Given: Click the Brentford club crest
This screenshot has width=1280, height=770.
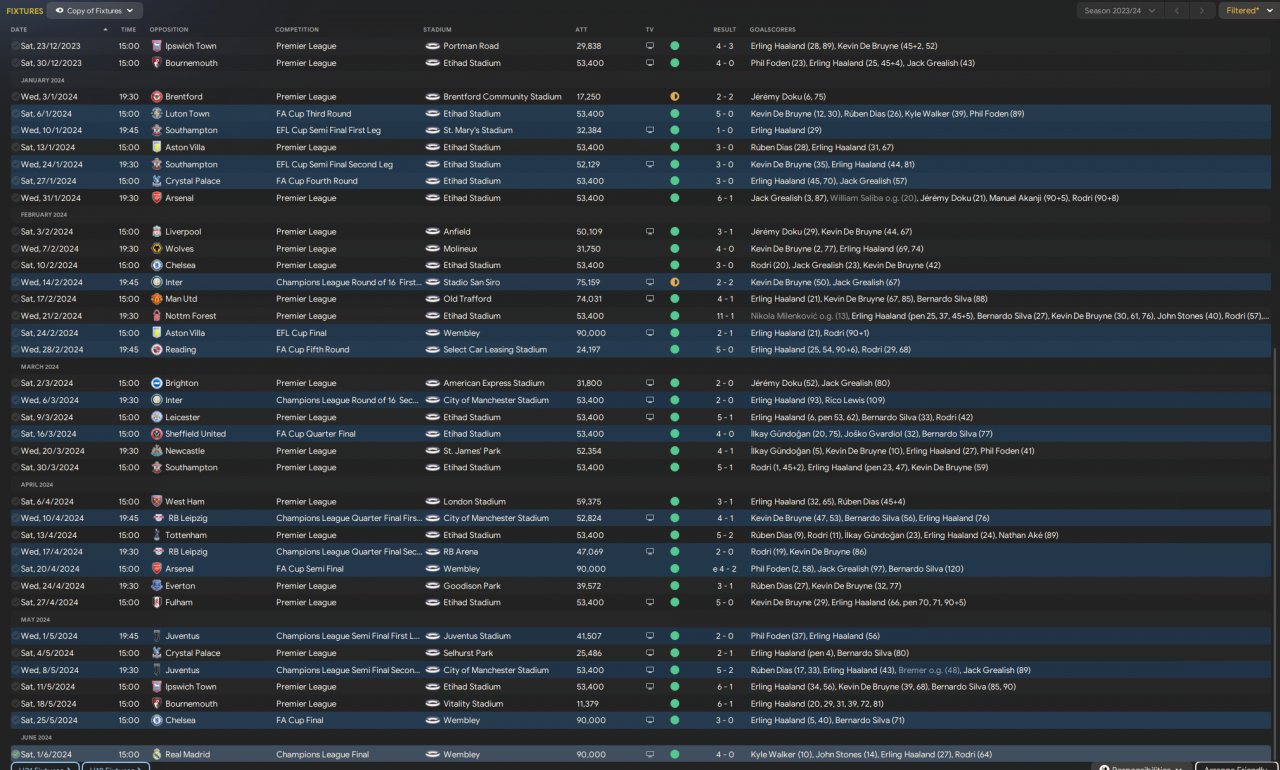Looking at the screenshot, I should point(157,97).
